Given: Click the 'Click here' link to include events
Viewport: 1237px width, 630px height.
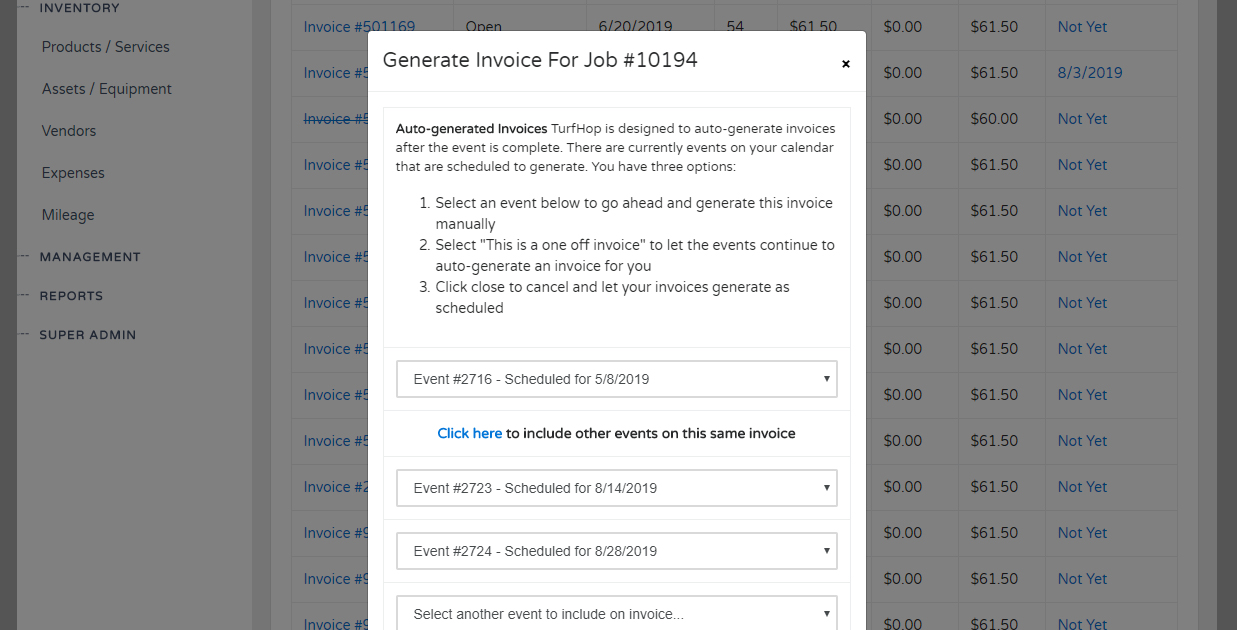Looking at the screenshot, I should point(469,433).
